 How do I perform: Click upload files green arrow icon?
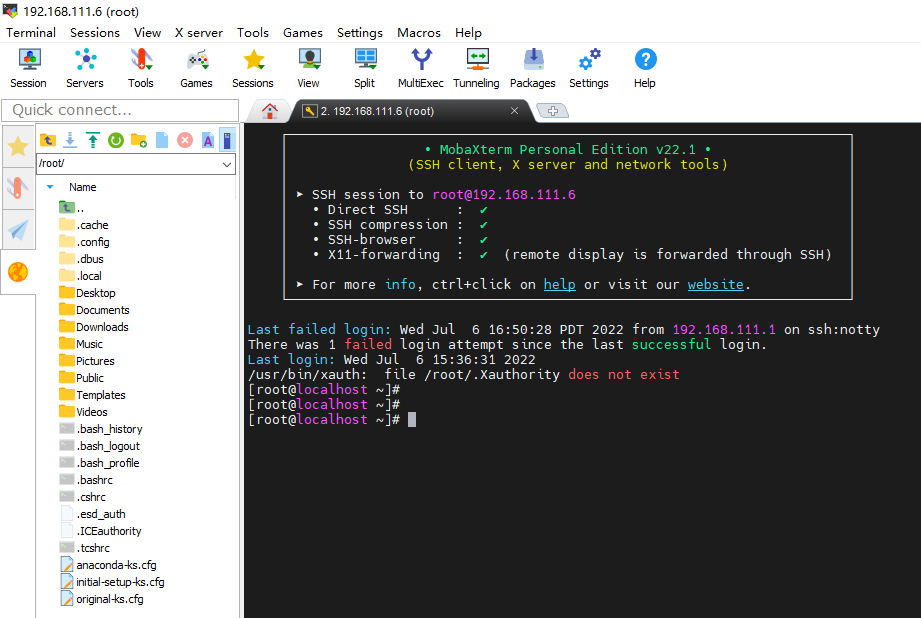[93, 140]
